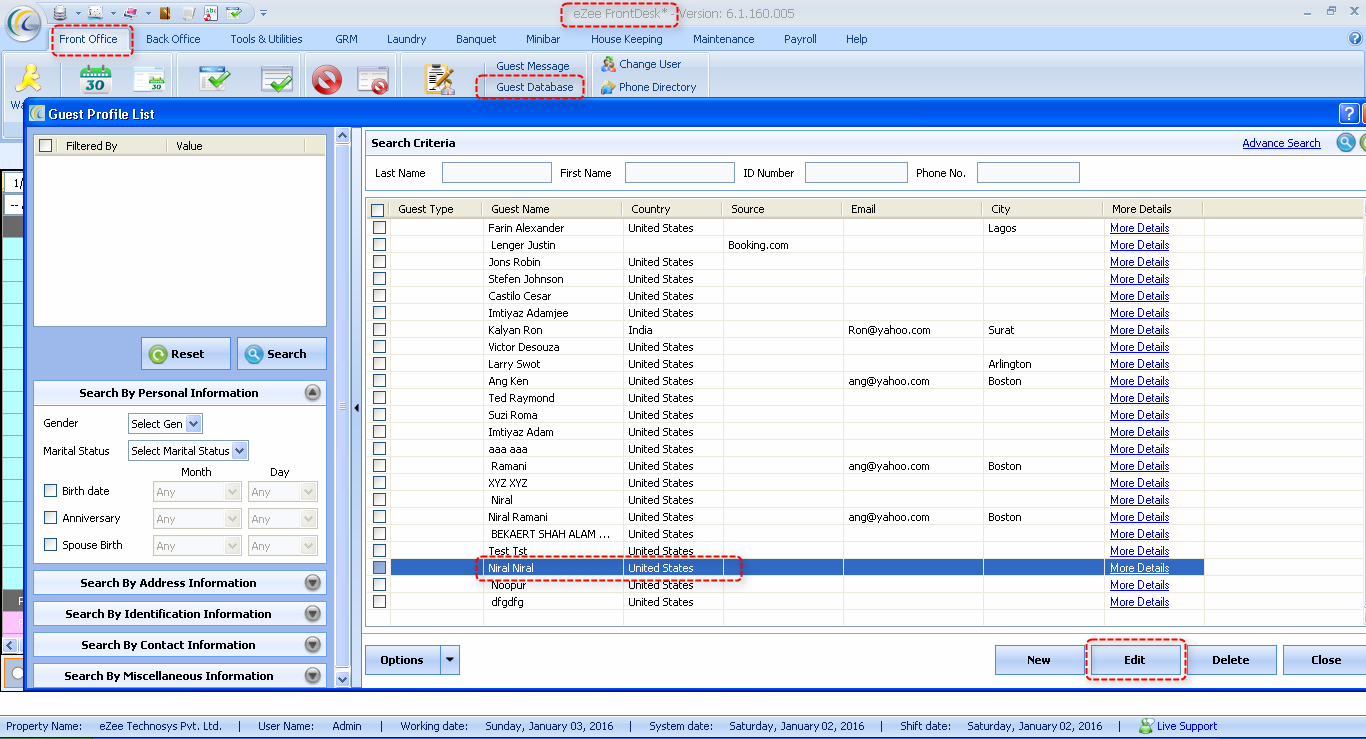Switch to Back Office tab
The image size is (1366, 739).
[173, 39]
